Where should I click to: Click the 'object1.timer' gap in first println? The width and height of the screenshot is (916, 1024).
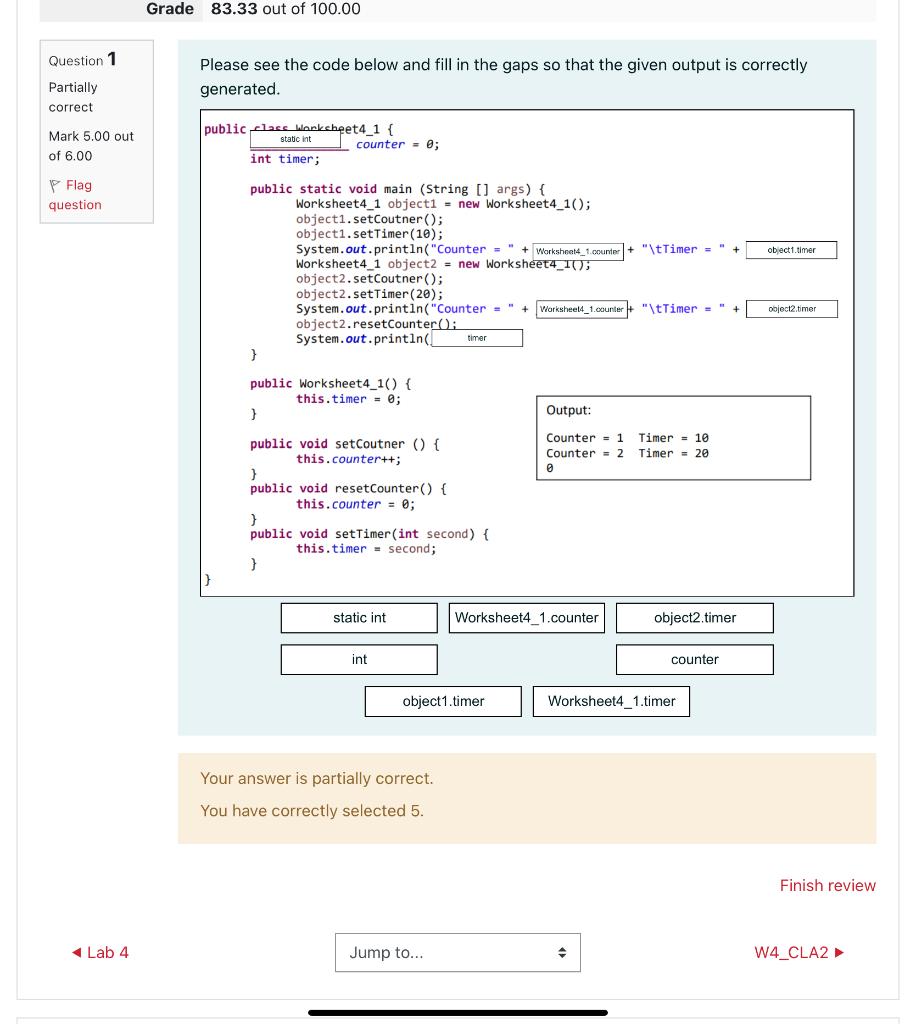pyautogui.click(x=791, y=250)
